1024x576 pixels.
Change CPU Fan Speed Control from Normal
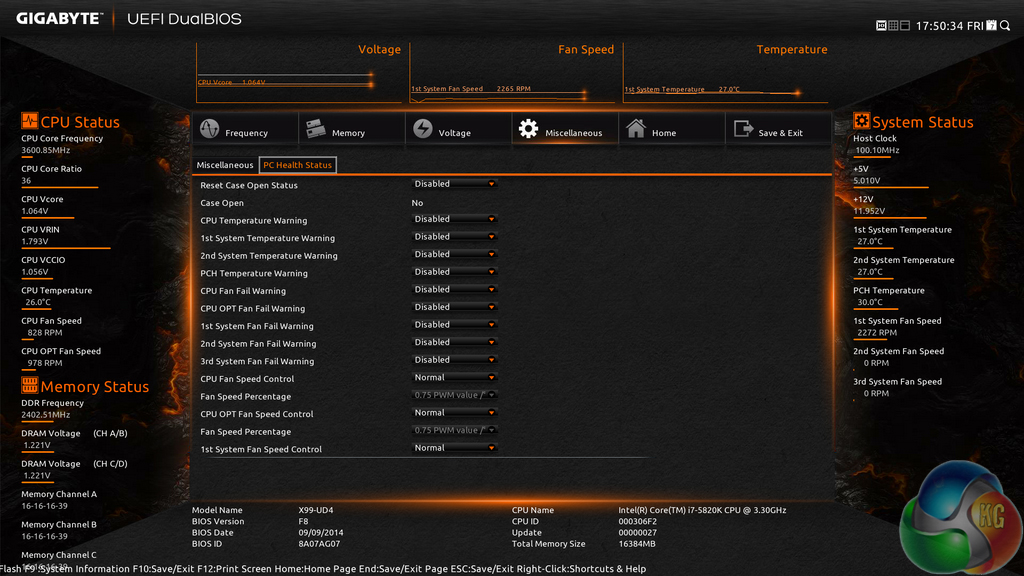(455, 378)
